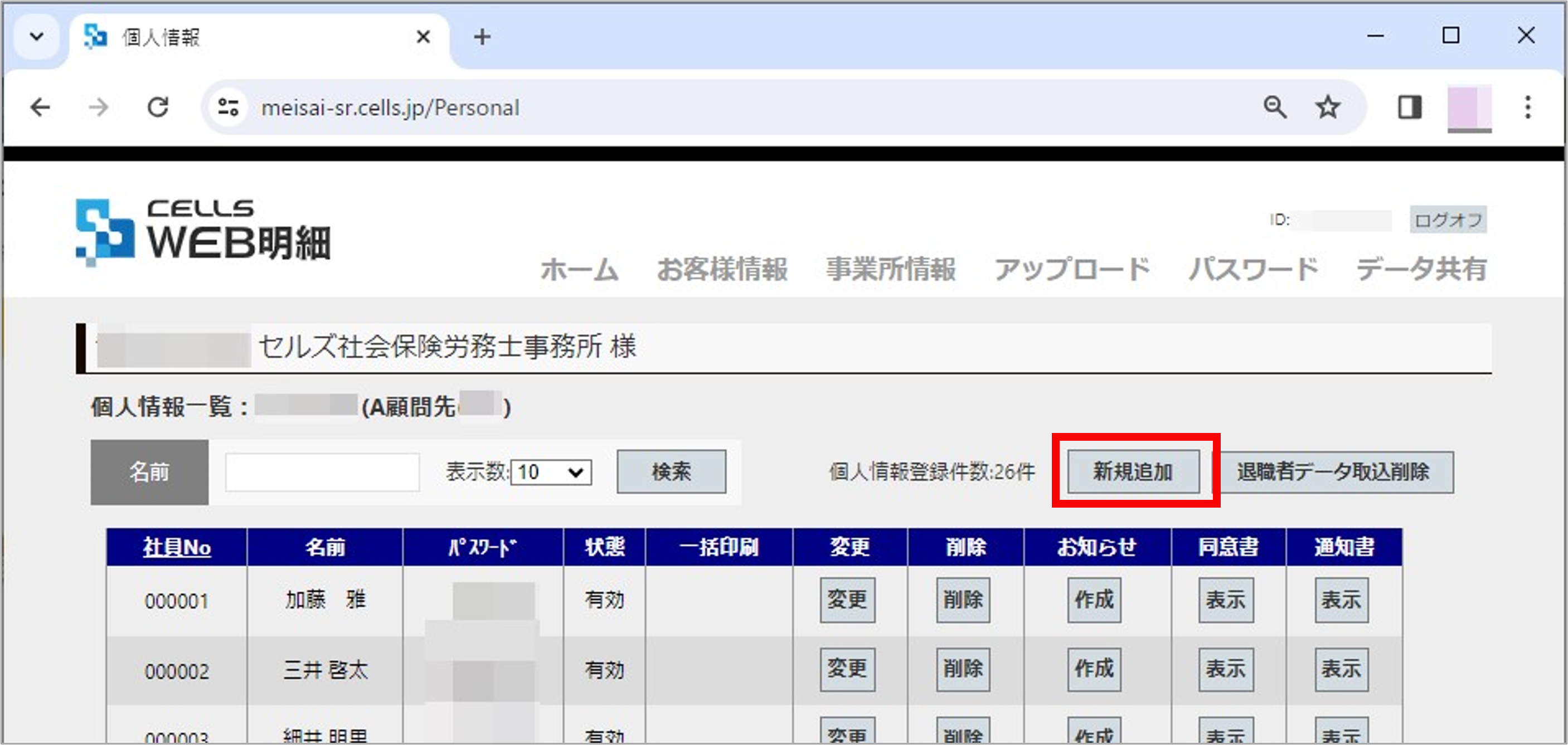This screenshot has width=1568, height=745.
Task: Click the magnifier zoom icon in address bar
Action: pyautogui.click(x=1275, y=107)
